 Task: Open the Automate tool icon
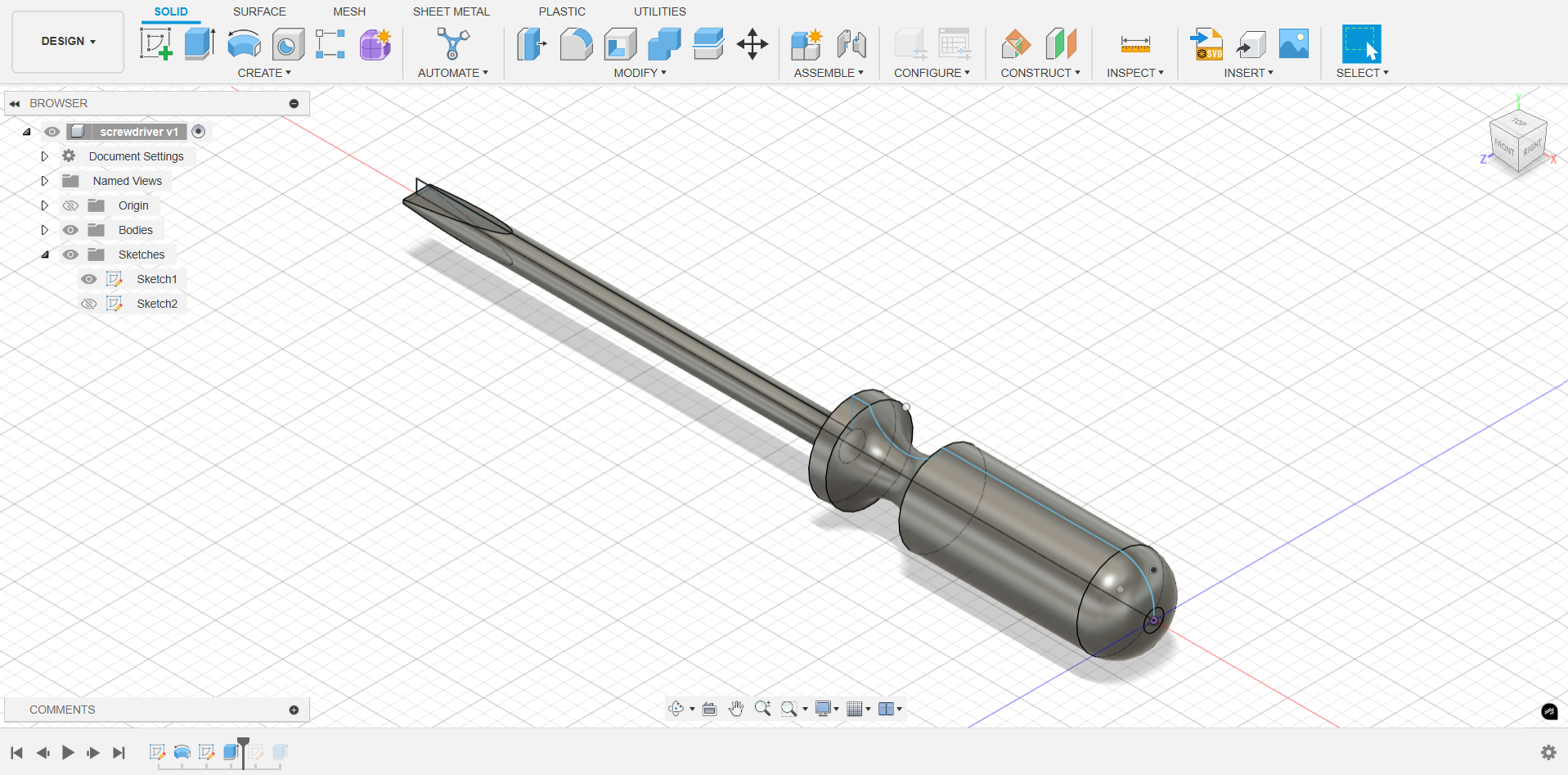coord(452,44)
